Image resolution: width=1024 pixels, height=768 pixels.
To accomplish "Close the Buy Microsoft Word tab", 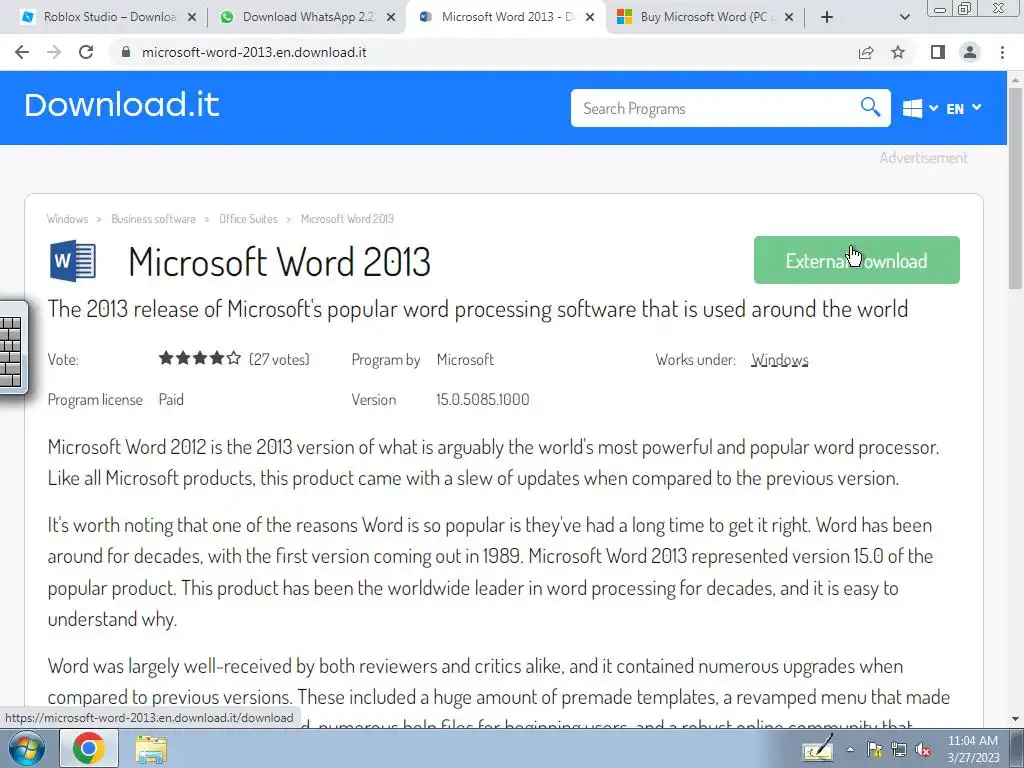I will tap(789, 18).
